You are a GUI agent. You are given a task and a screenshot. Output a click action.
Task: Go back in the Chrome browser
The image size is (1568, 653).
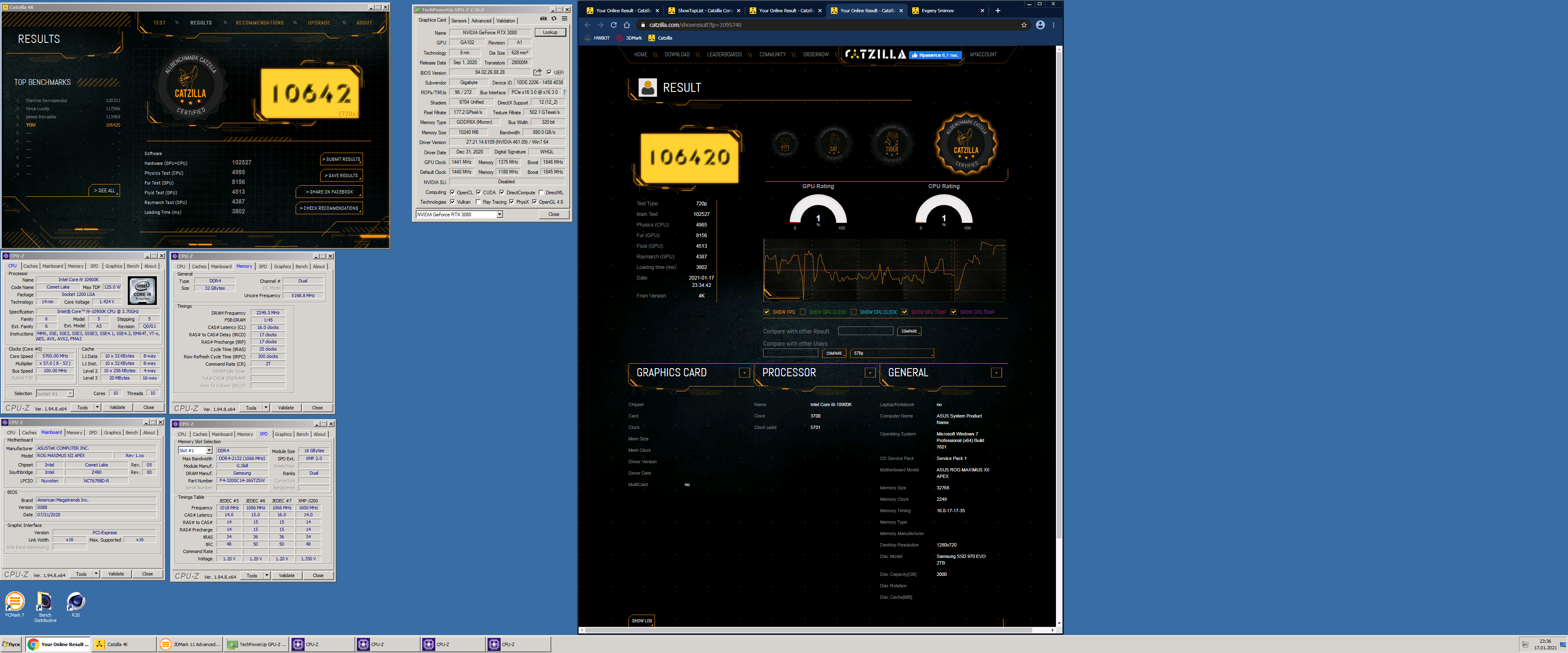point(588,25)
